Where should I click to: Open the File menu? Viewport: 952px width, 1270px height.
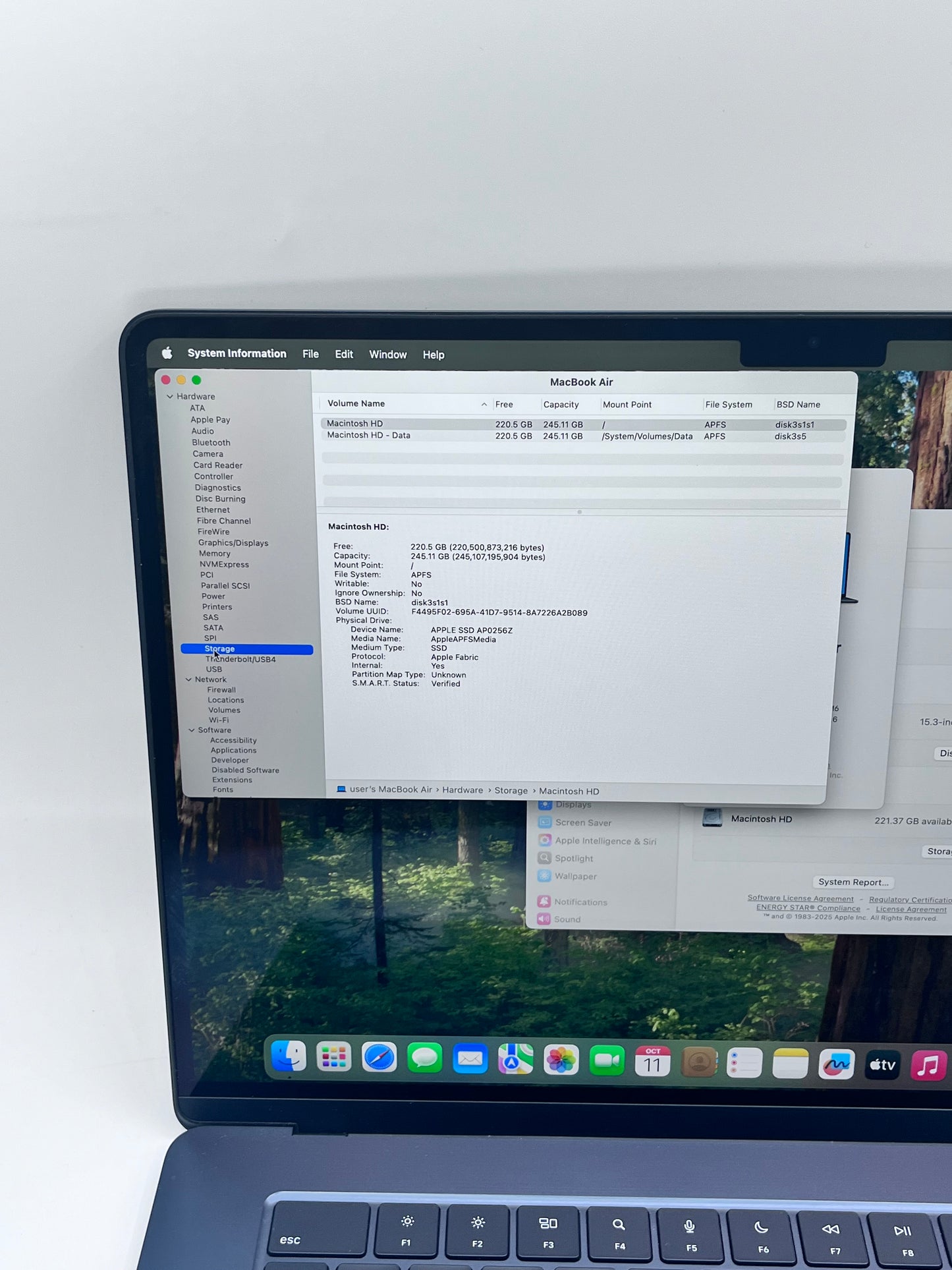[x=310, y=354]
